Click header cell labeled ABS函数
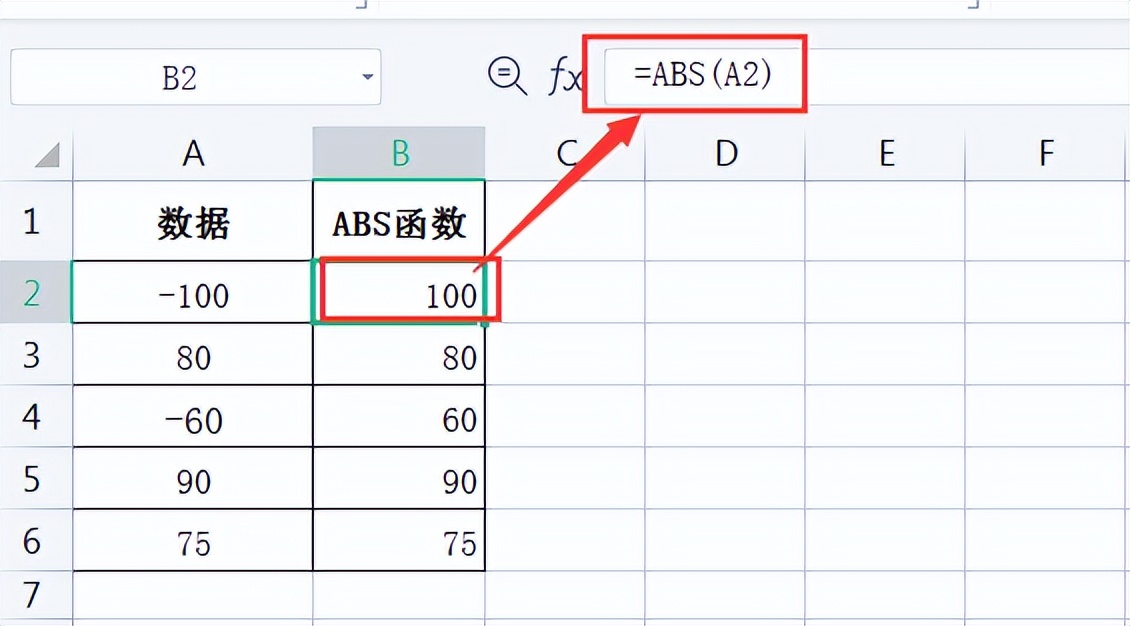1130x626 pixels. (399, 222)
